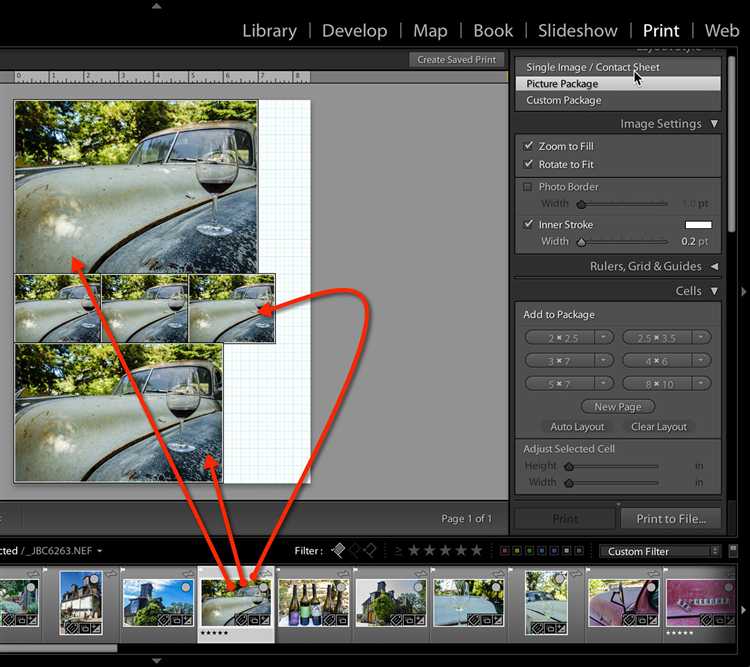Collapse the Image Settings panel
750x667 pixels.
click(x=714, y=123)
